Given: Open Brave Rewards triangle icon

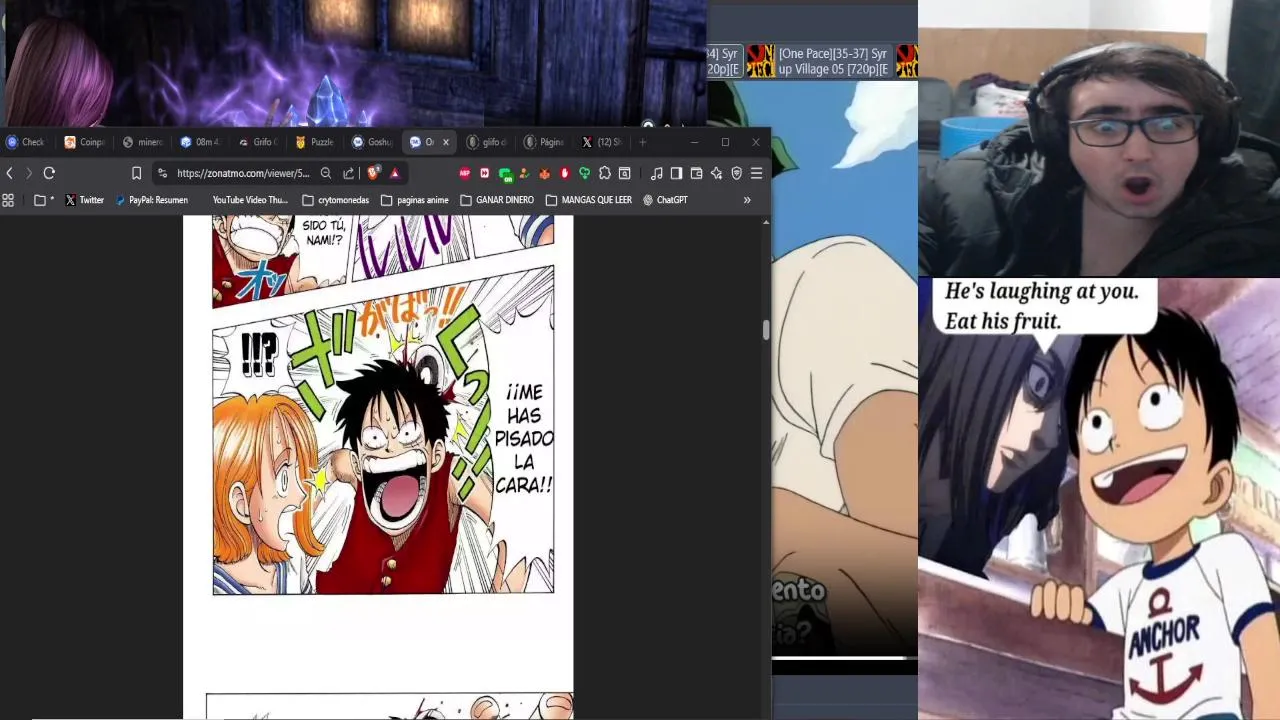Looking at the screenshot, I should 394,173.
